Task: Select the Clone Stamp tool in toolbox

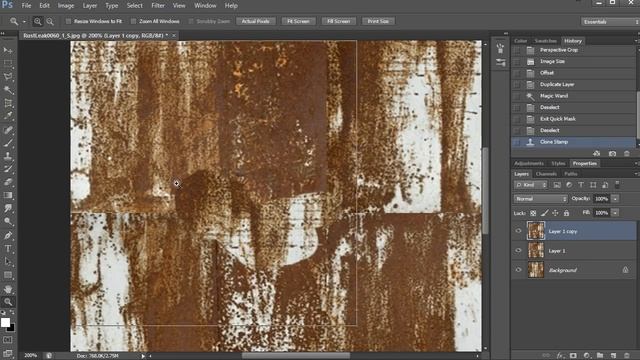Action: point(8,156)
